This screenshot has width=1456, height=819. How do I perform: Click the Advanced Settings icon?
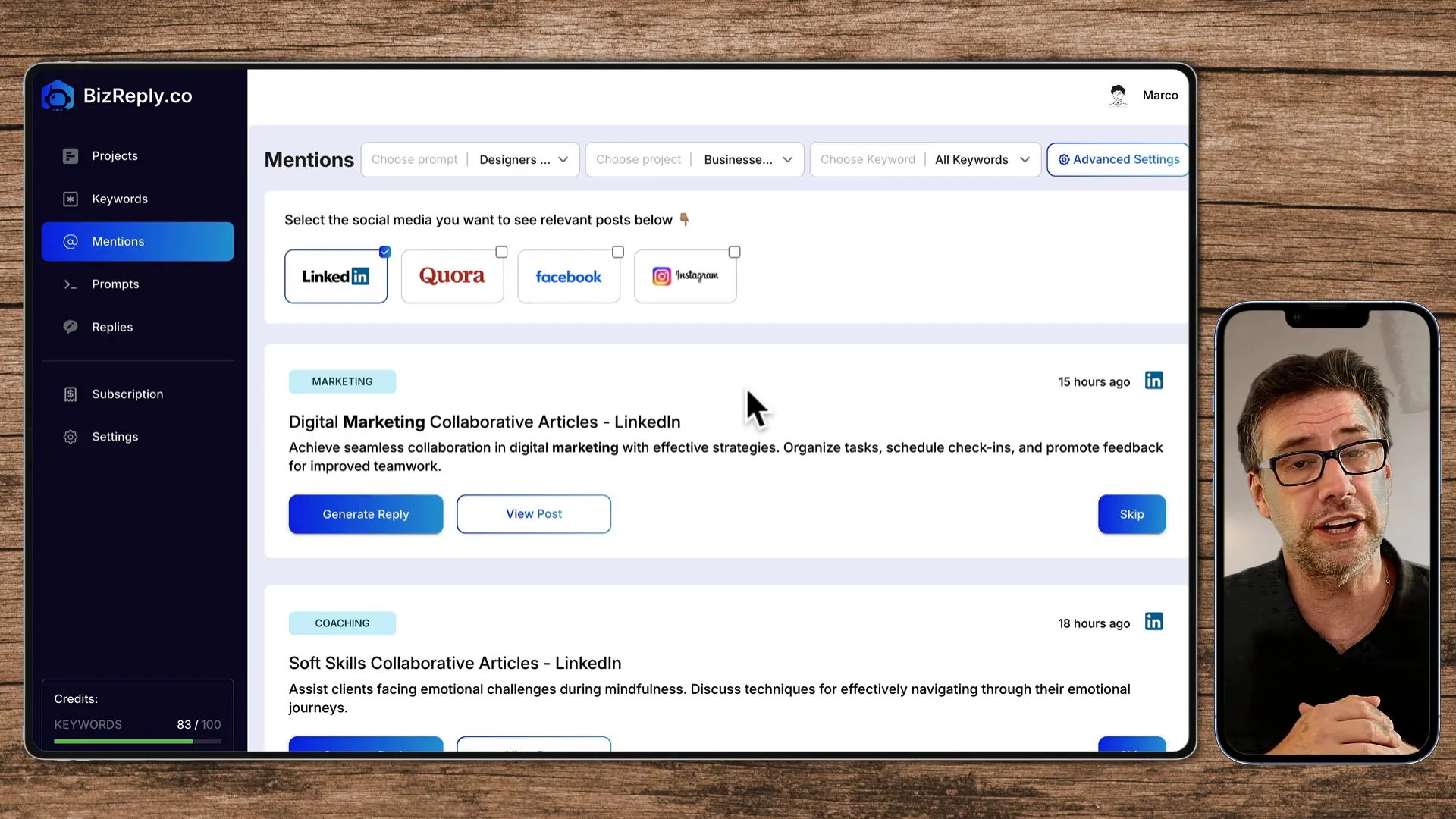click(1063, 159)
